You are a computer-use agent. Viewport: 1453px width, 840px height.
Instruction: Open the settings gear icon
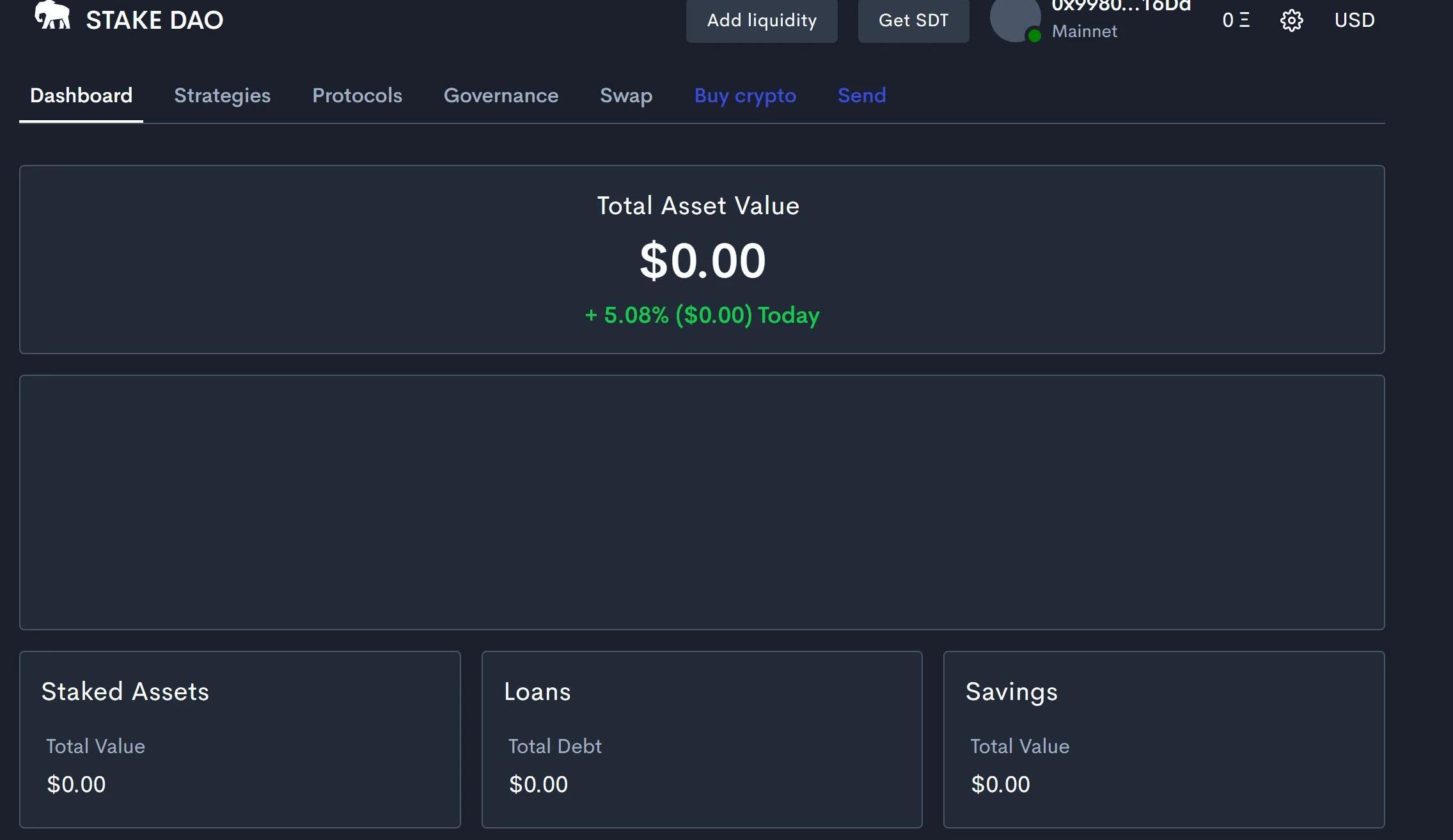click(x=1291, y=20)
